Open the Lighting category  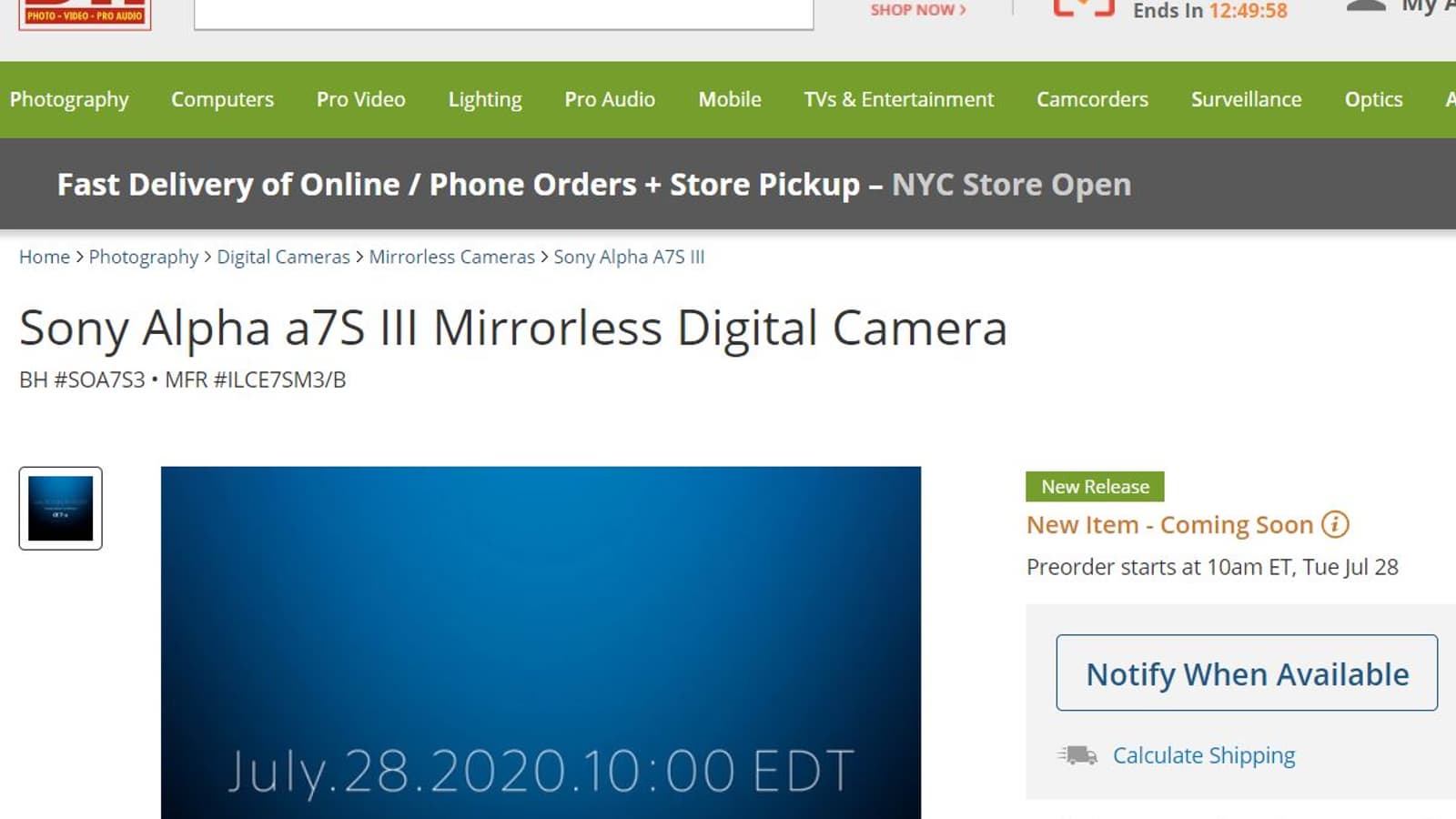pos(485,99)
